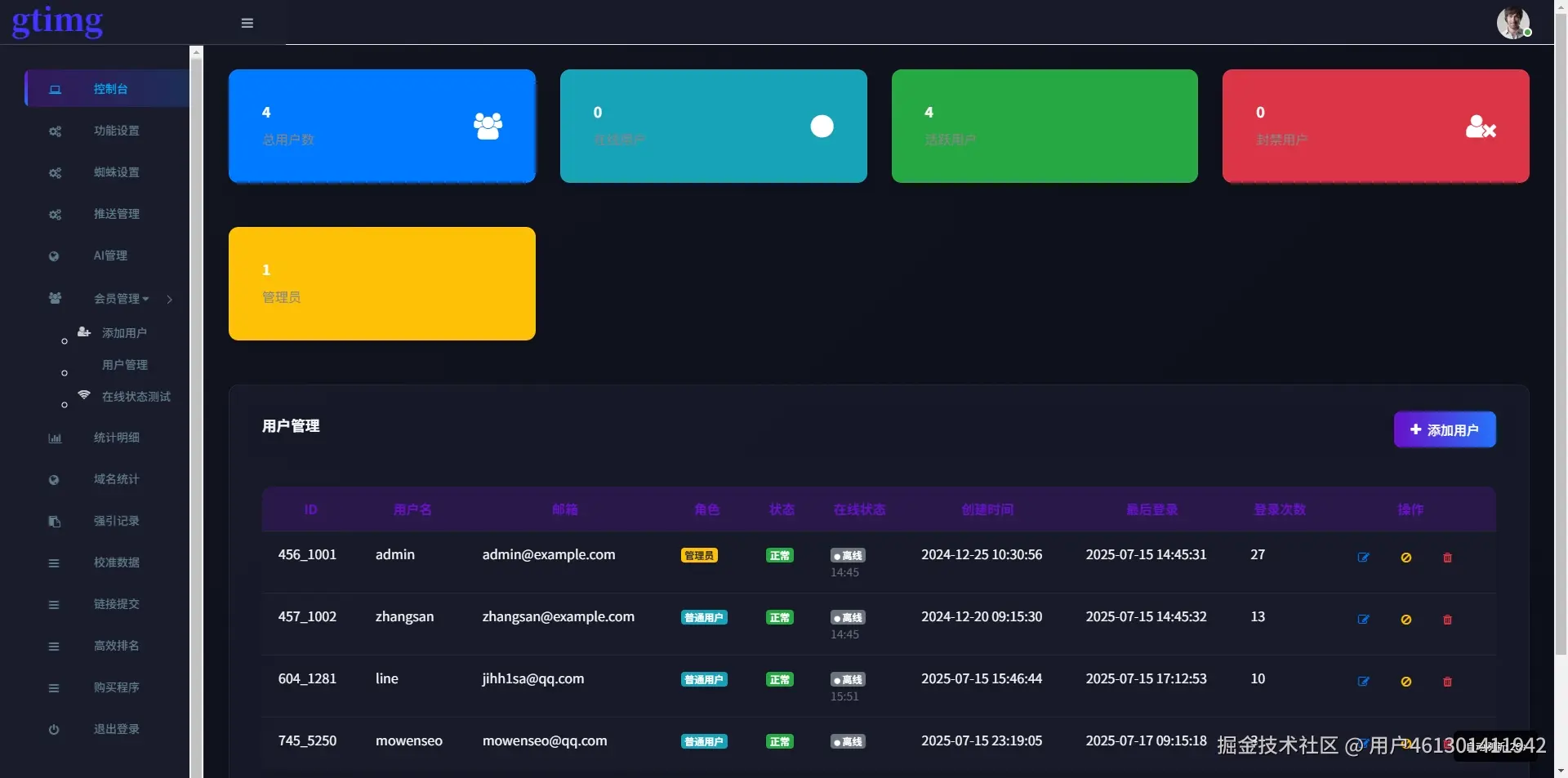Image resolution: width=1568 pixels, height=778 pixels.
Task: Open 高效排名 in sidebar
Action: (116, 646)
